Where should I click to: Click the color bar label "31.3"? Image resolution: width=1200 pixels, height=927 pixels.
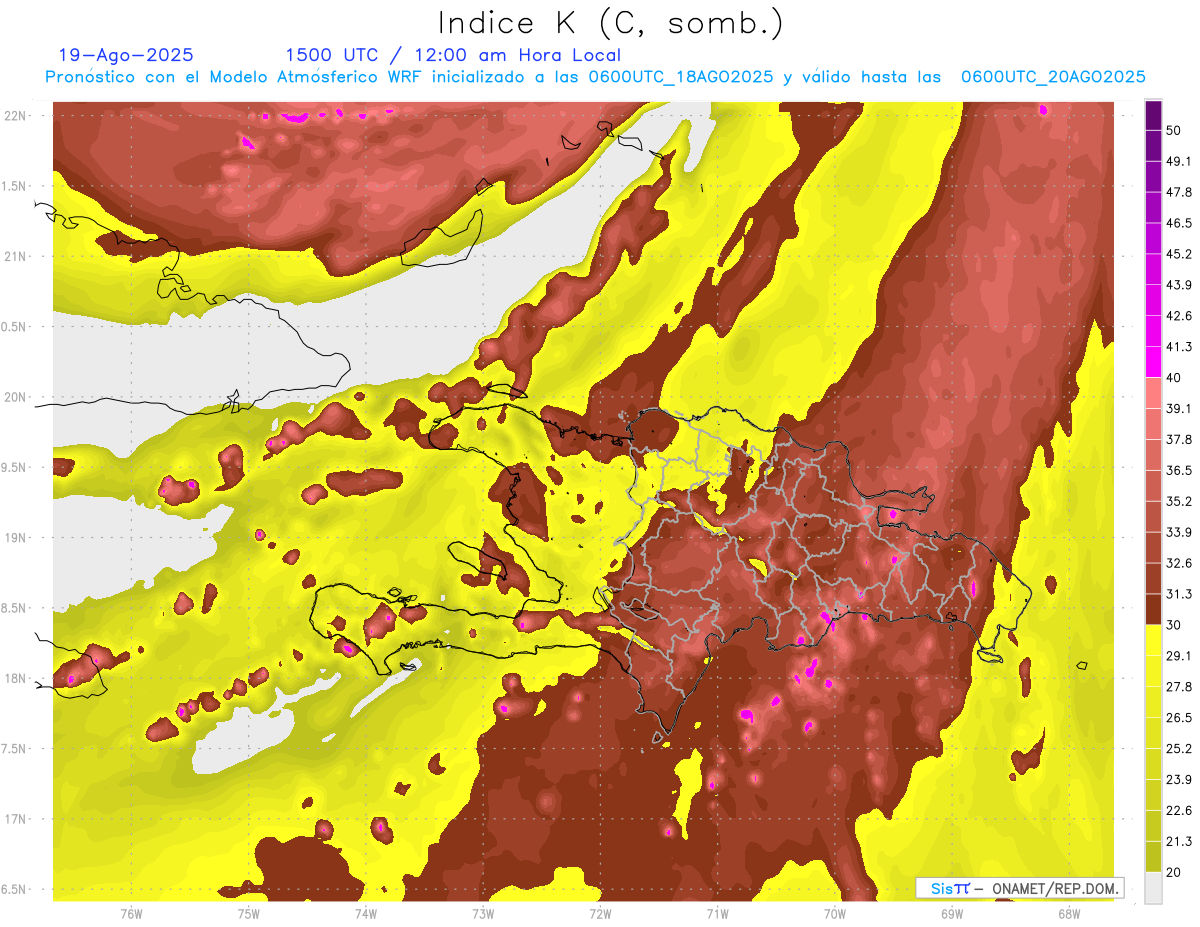[x=1178, y=595]
